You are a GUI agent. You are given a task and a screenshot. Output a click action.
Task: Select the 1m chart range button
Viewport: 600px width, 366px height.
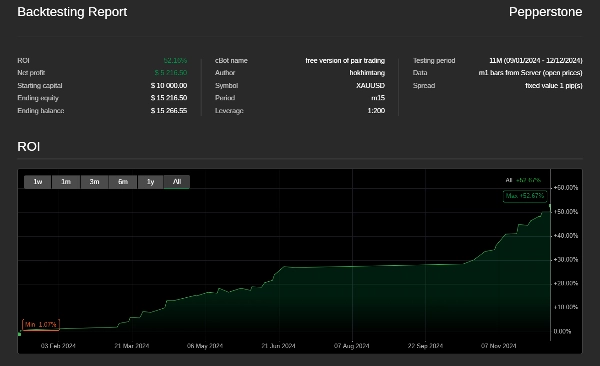click(66, 182)
